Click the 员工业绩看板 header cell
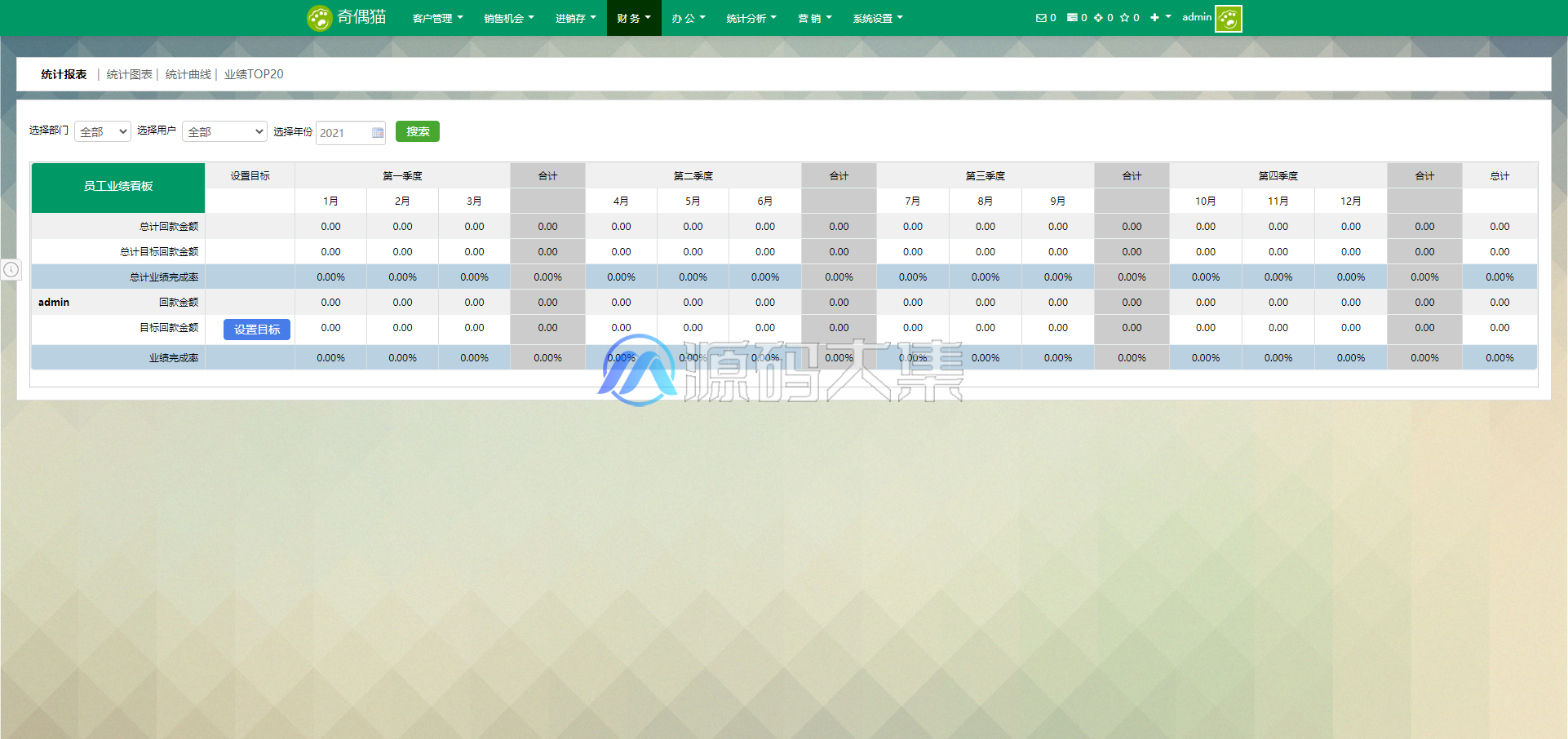Screen dimensions: 1568x739 (118, 187)
